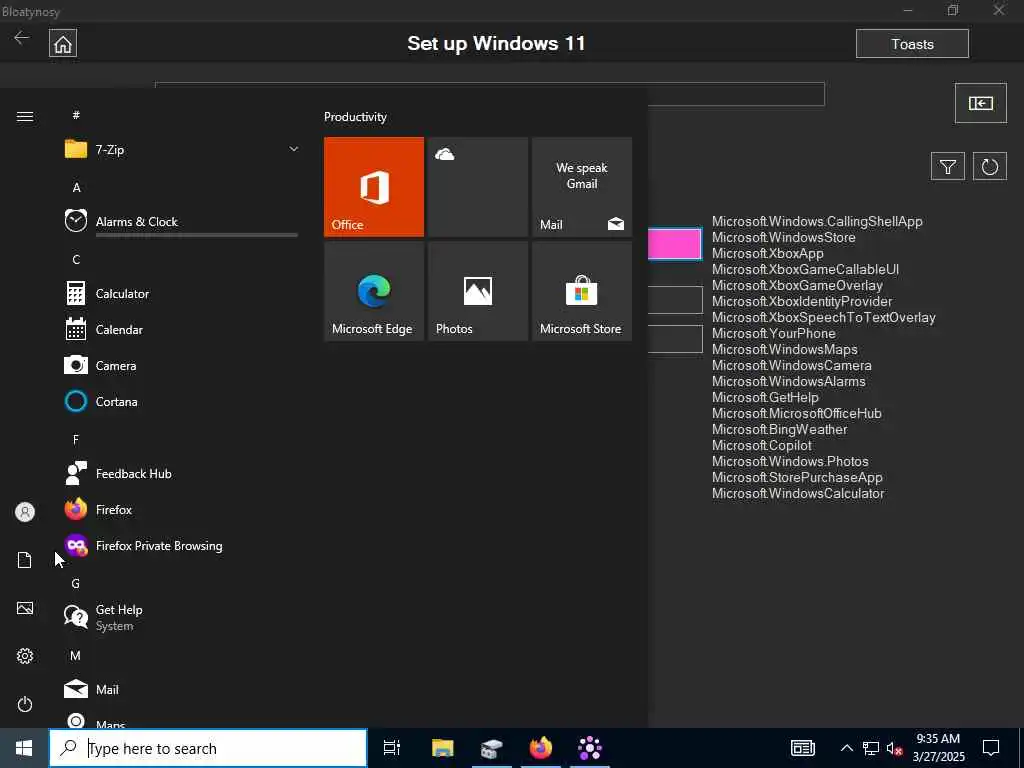
Task: Open the OneDrive cloud tile
Action: tap(477, 187)
